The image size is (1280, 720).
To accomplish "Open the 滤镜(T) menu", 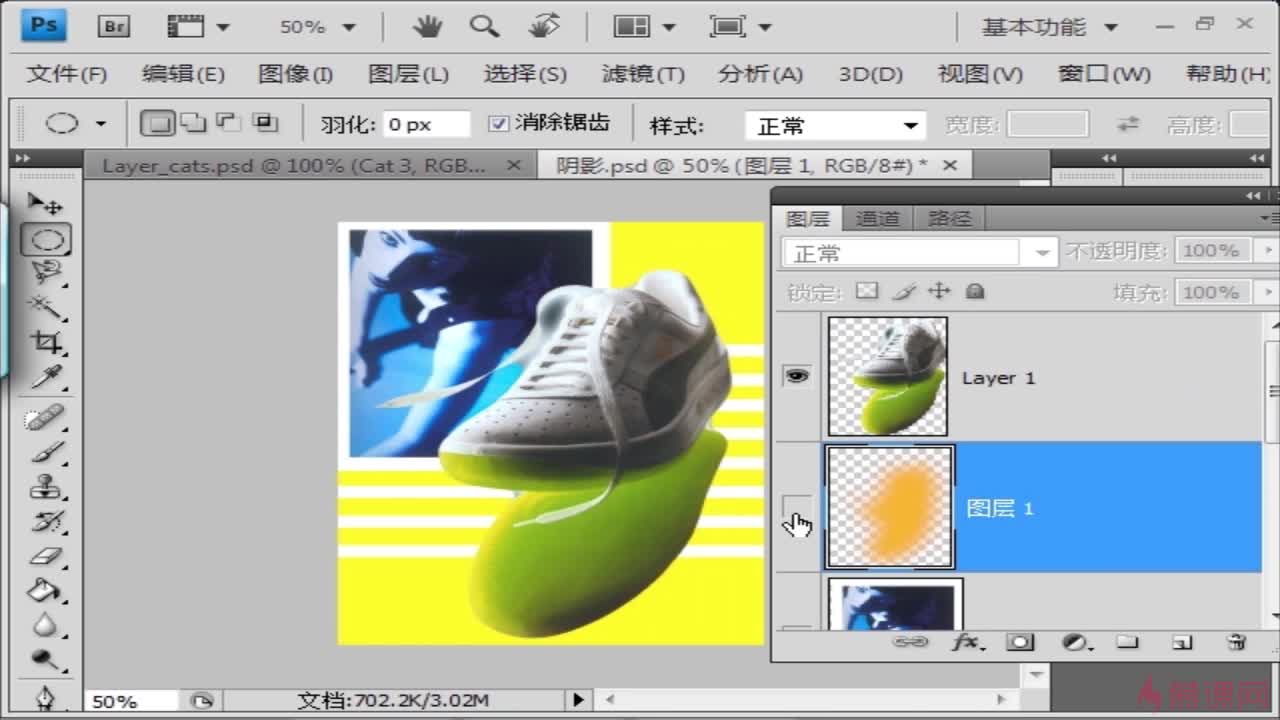I will pyautogui.click(x=643, y=74).
